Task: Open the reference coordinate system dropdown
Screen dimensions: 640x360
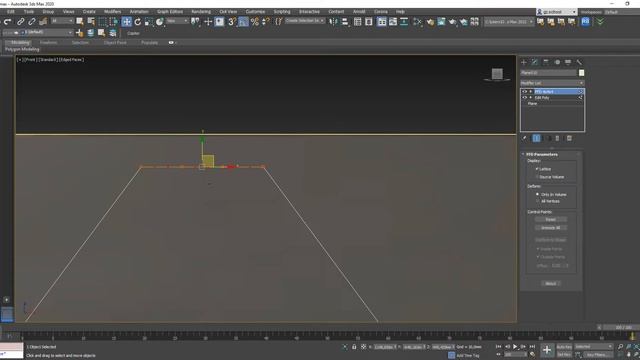Action: [x=178, y=21]
